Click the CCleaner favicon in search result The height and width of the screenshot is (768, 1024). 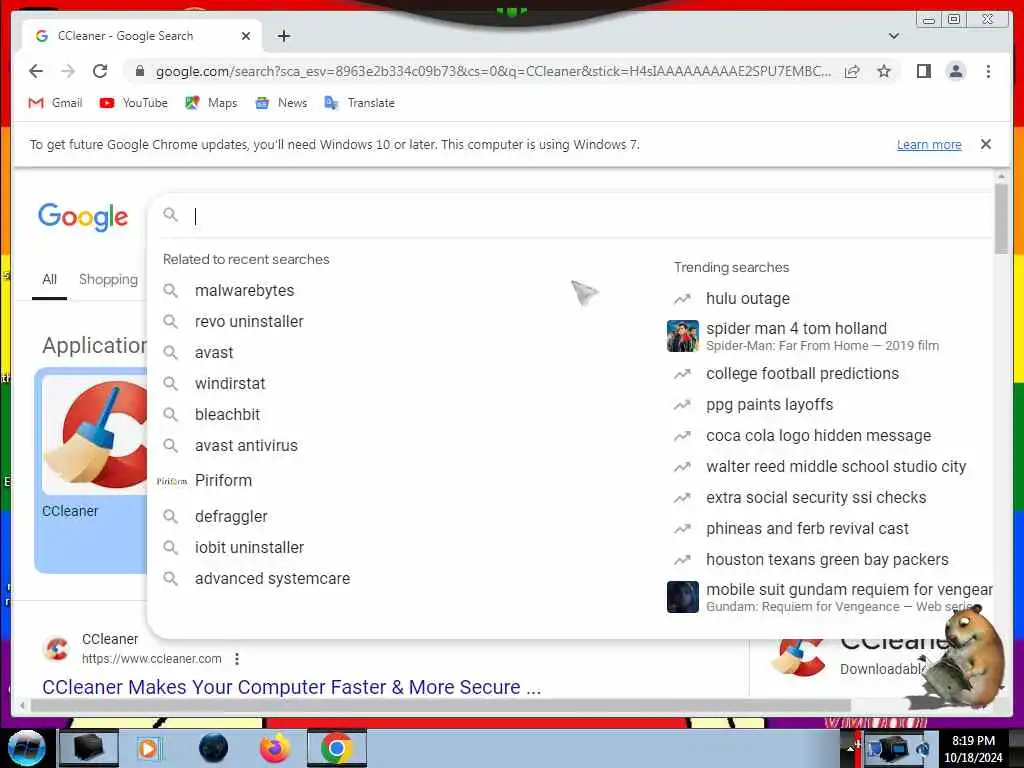(x=56, y=648)
